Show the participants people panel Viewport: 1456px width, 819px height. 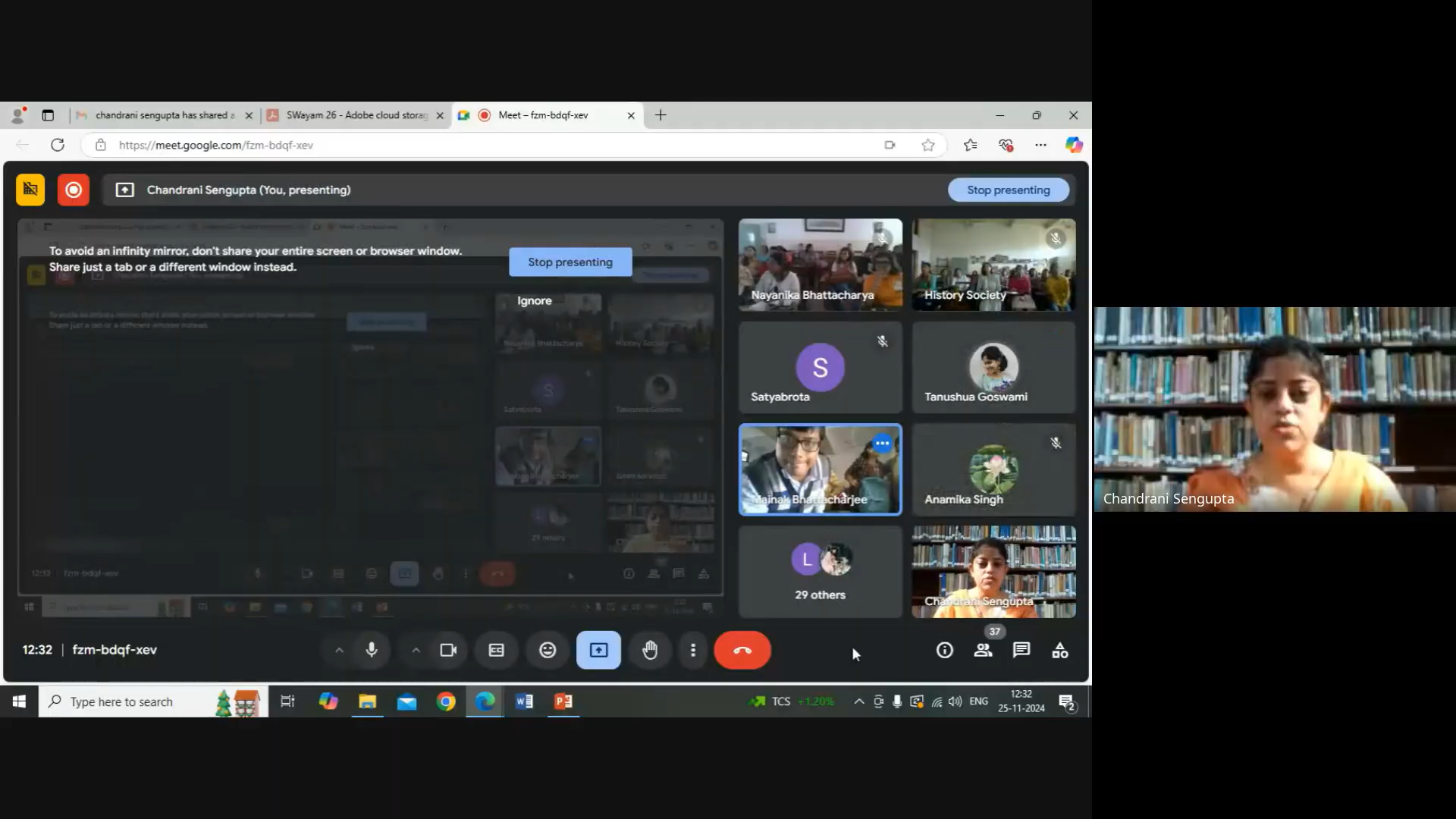pos(983,651)
